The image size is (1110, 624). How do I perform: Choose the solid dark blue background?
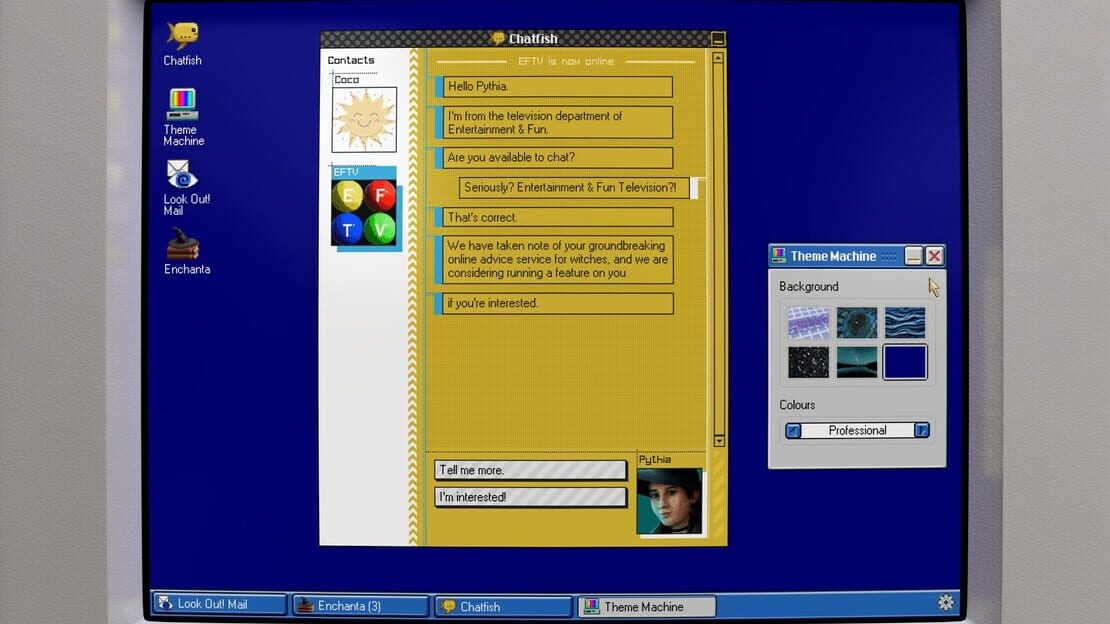tap(905, 362)
